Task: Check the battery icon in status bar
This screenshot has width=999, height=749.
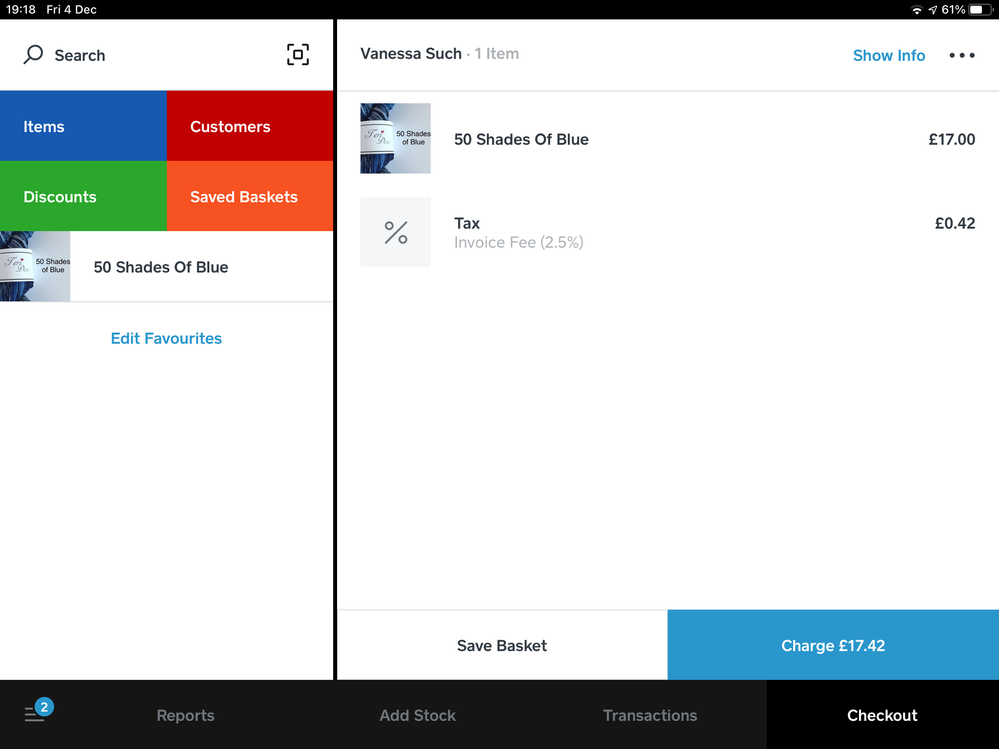Action: click(x=980, y=10)
